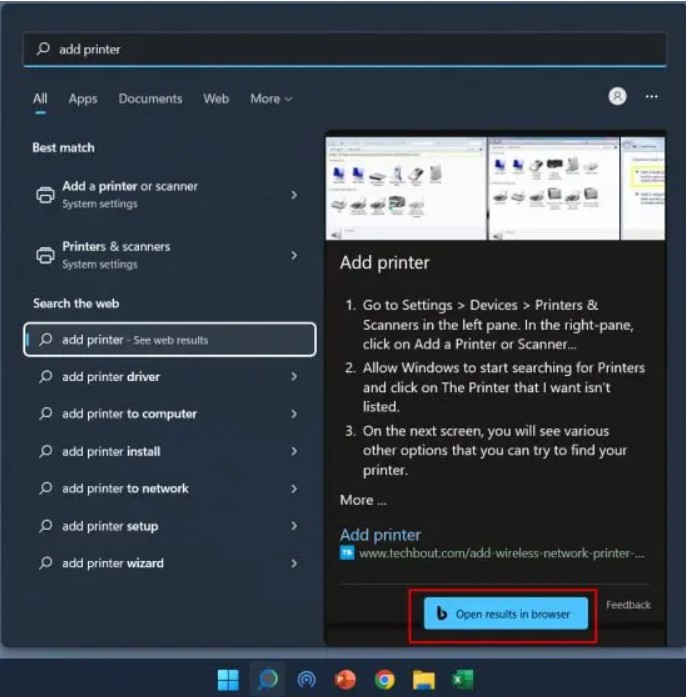Open the Windows Start menu
The height and width of the screenshot is (697, 687).
(x=229, y=680)
